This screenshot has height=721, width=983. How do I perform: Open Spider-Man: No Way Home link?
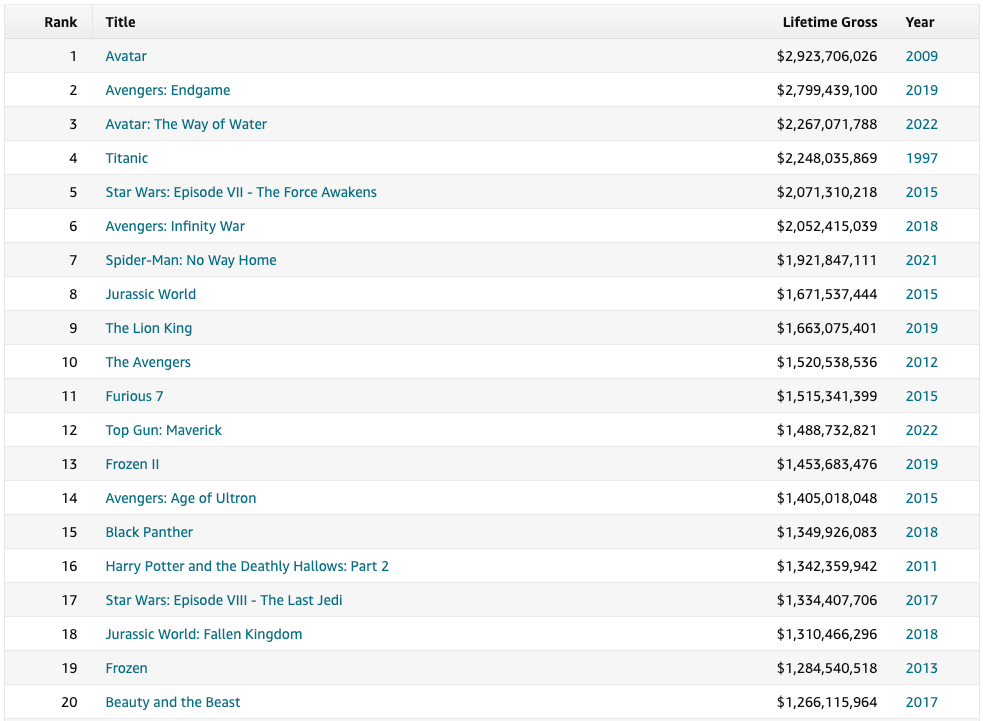click(191, 260)
